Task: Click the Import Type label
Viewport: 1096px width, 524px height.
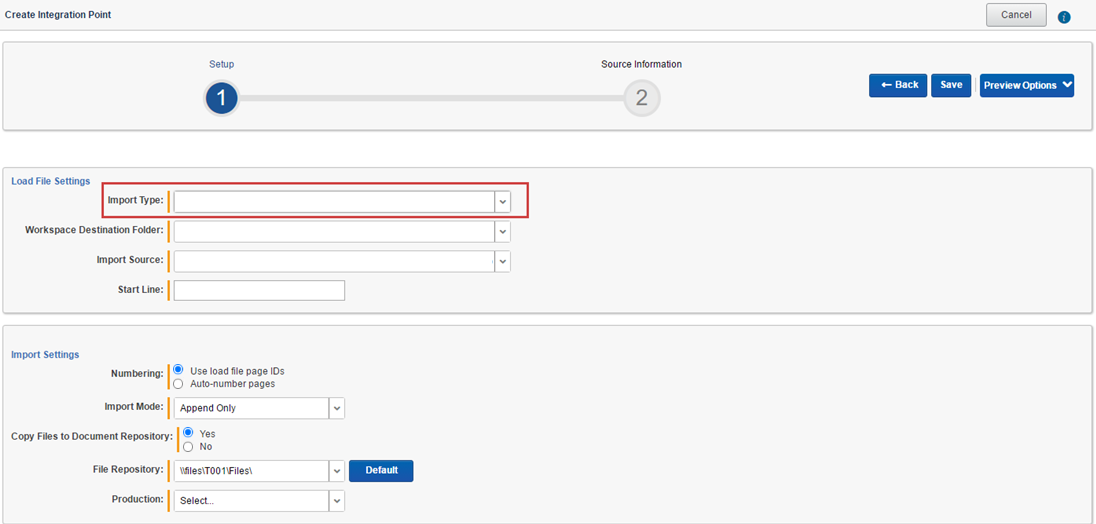Action: click(x=136, y=201)
